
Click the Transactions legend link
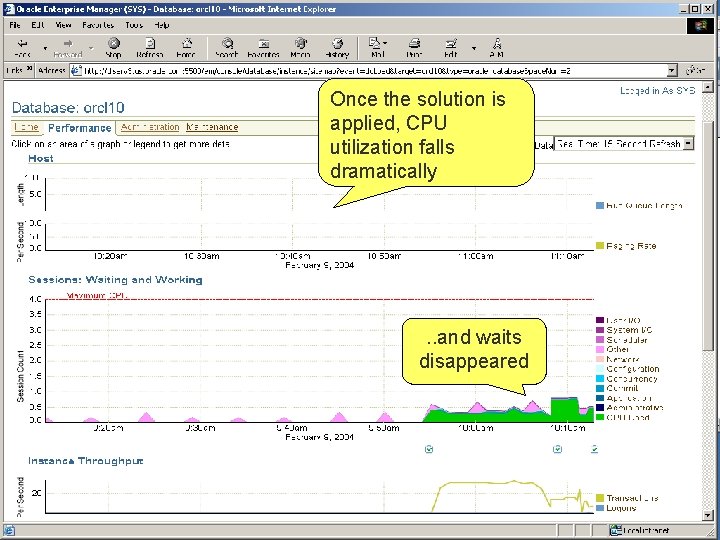[x=632, y=498]
